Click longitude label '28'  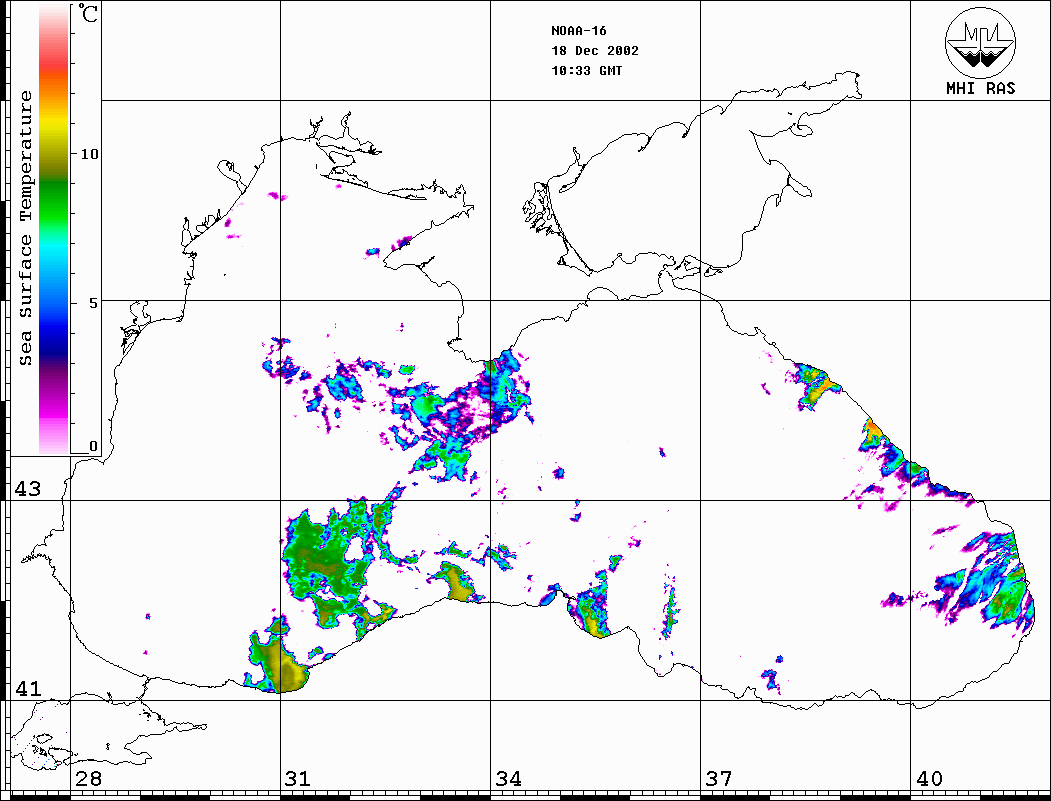(x=88, y=778)
